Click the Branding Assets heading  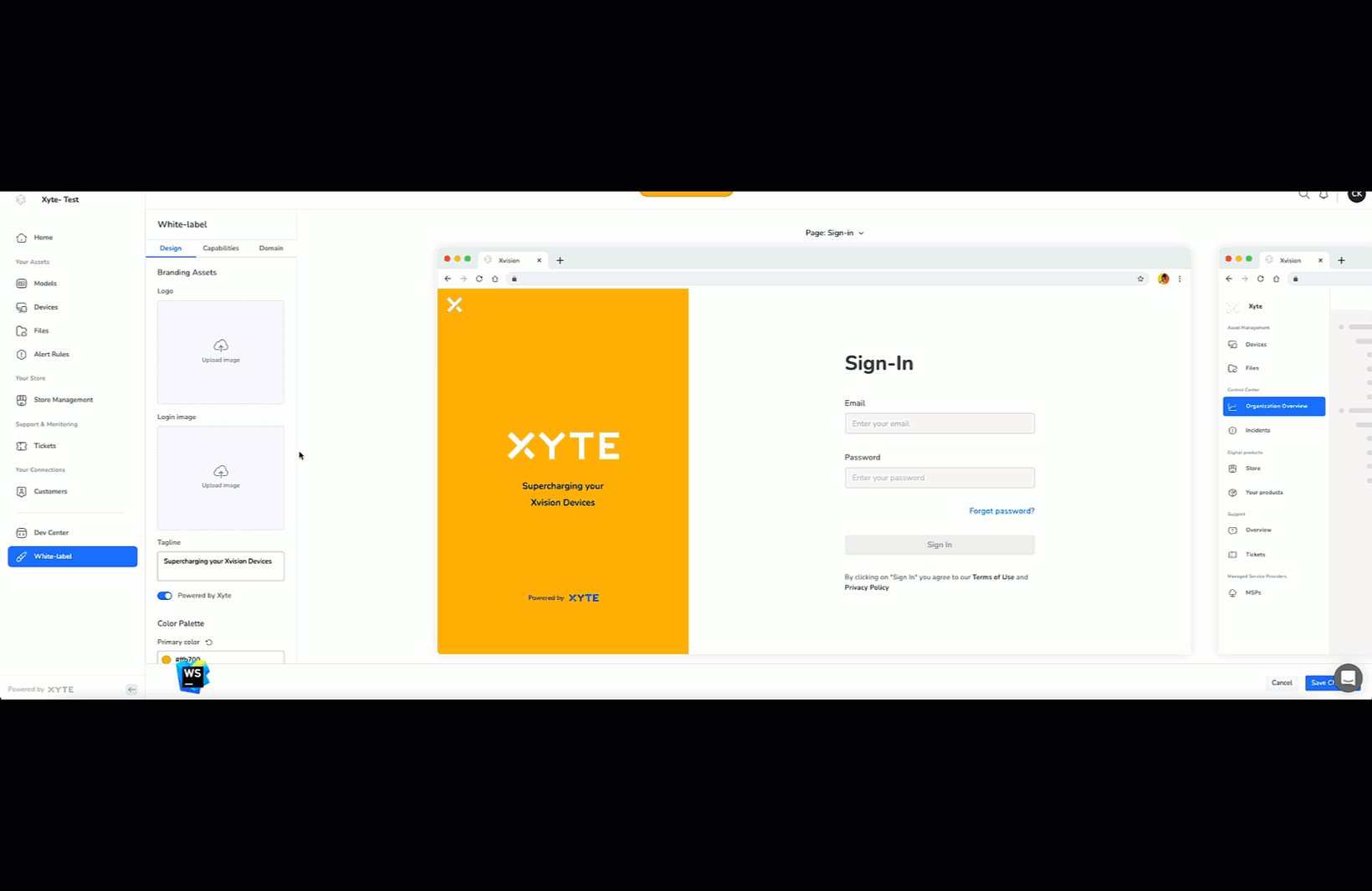(187, 273)
